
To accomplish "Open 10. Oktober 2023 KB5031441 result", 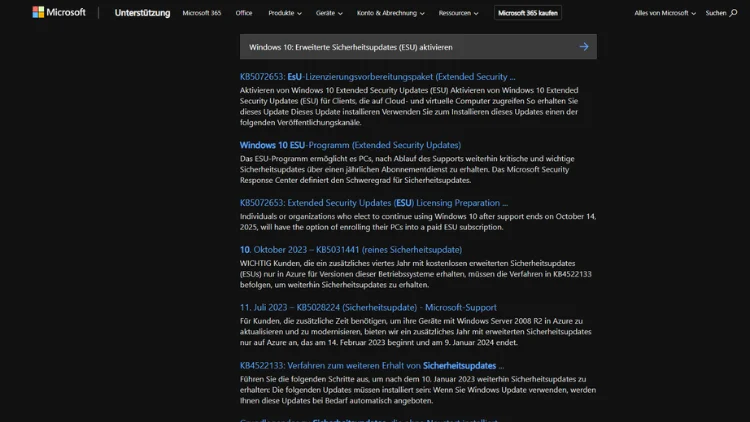I will (x=351, y=250).
